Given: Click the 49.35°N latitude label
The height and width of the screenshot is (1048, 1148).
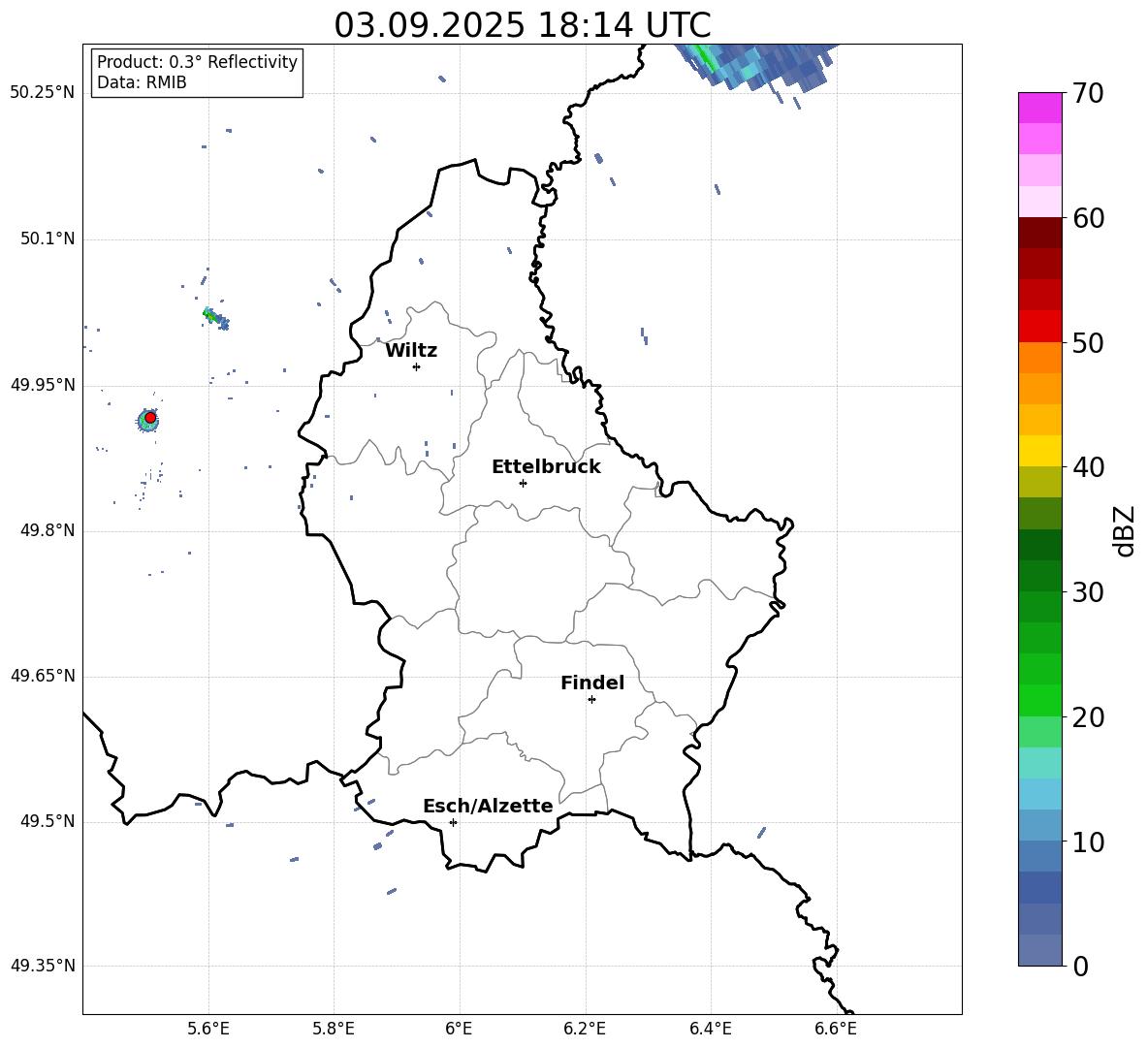Looking at the screenshot, I should [x=42, y=966].
